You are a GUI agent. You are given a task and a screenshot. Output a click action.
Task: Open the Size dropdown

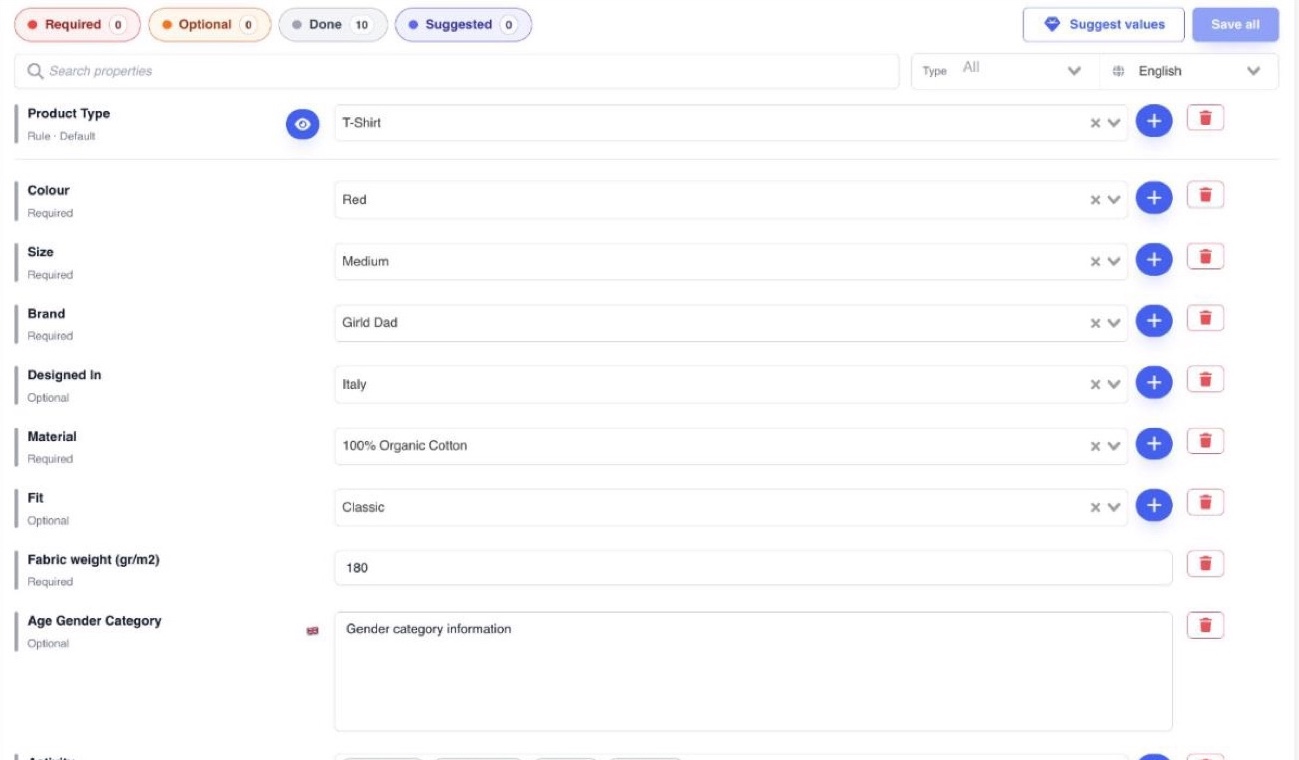click(1114, 262)
